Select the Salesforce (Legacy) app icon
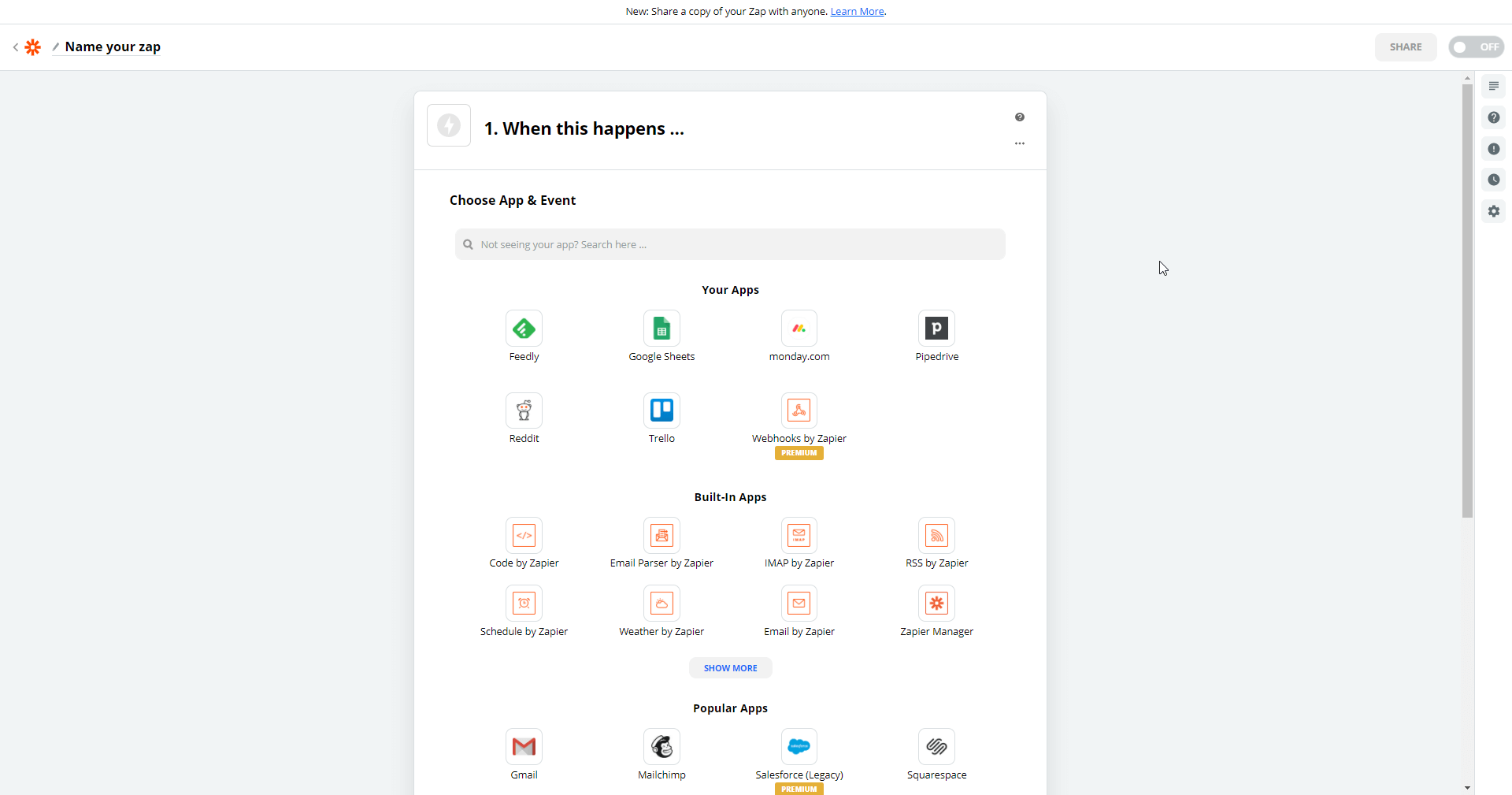The height and width of the screenshot is (795, 1512). point(799,747)
